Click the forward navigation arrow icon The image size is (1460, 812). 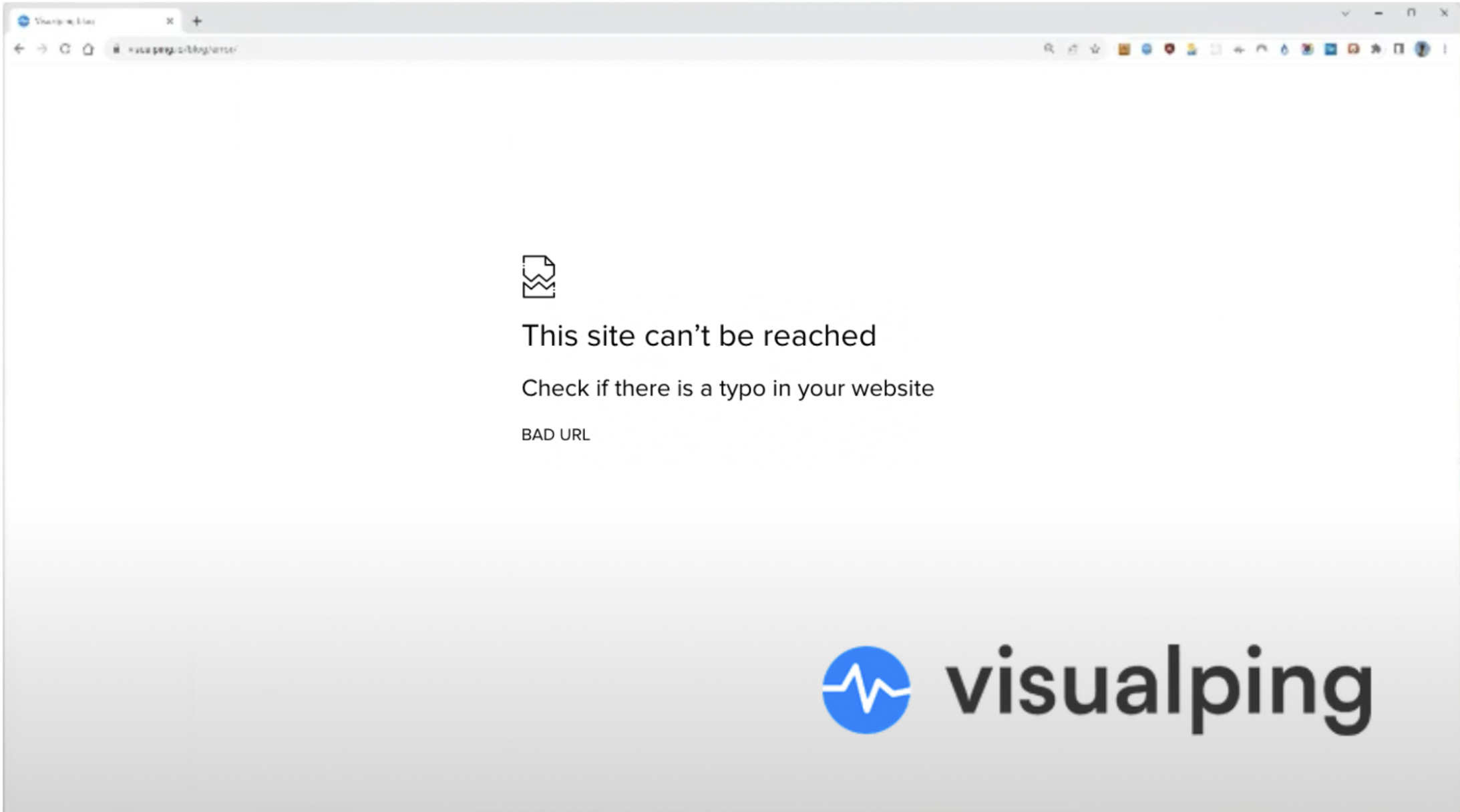coord(41,48)
